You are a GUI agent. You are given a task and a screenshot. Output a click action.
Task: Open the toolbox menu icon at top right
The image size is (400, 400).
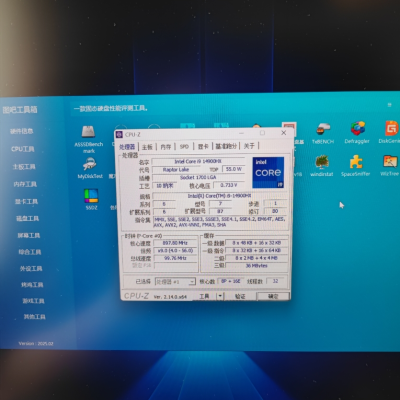click(x=389, y=105)
